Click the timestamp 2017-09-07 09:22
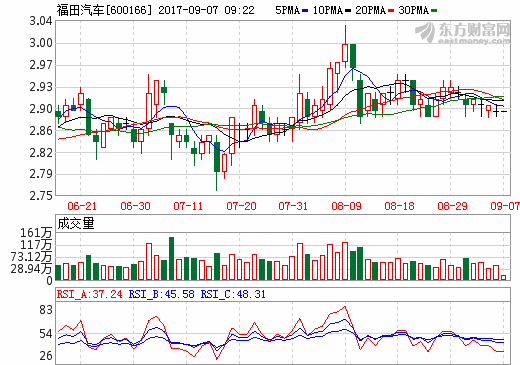 click(206, 10)
